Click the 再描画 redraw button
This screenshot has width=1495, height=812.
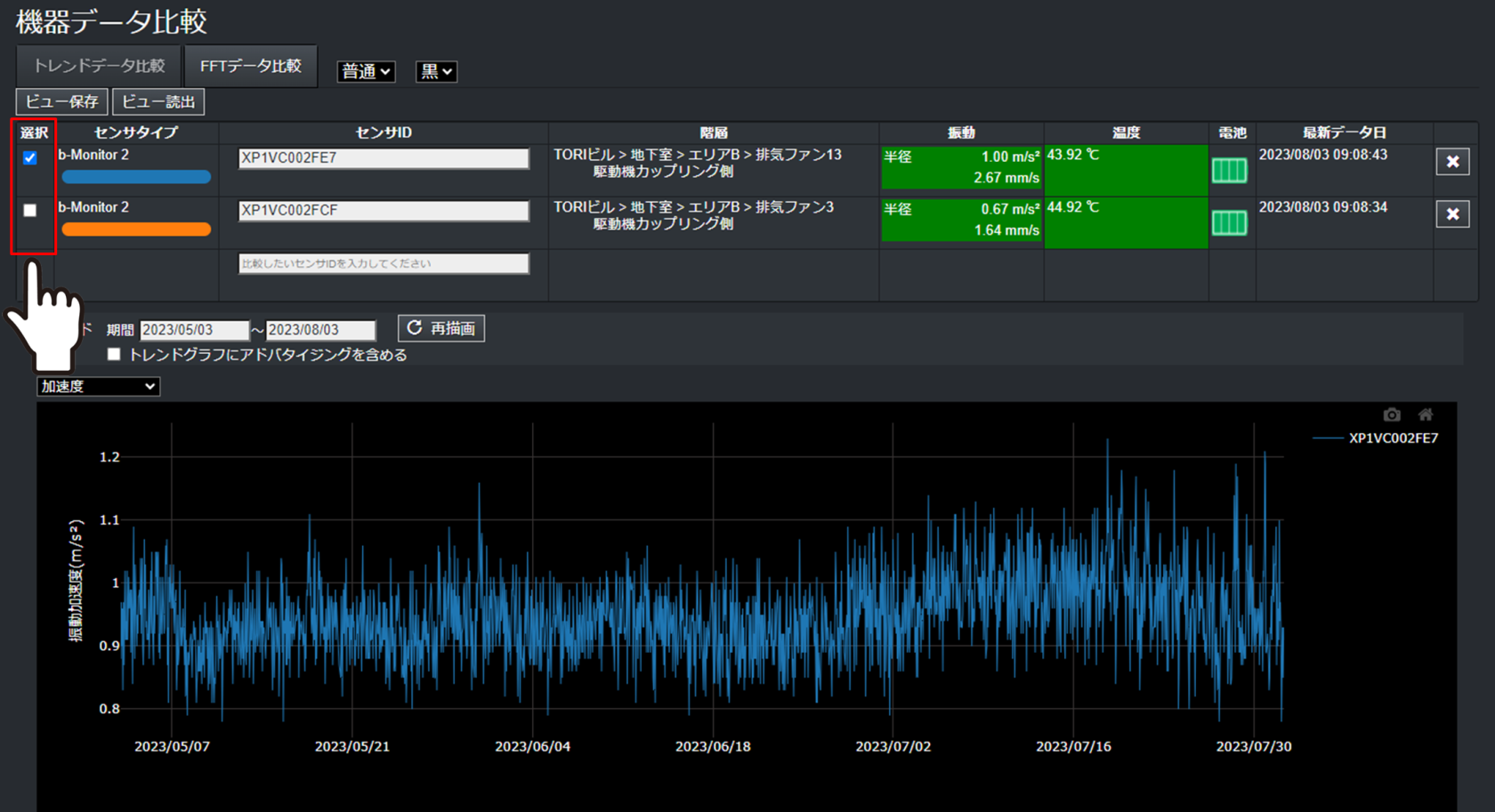tap(441, 328)
